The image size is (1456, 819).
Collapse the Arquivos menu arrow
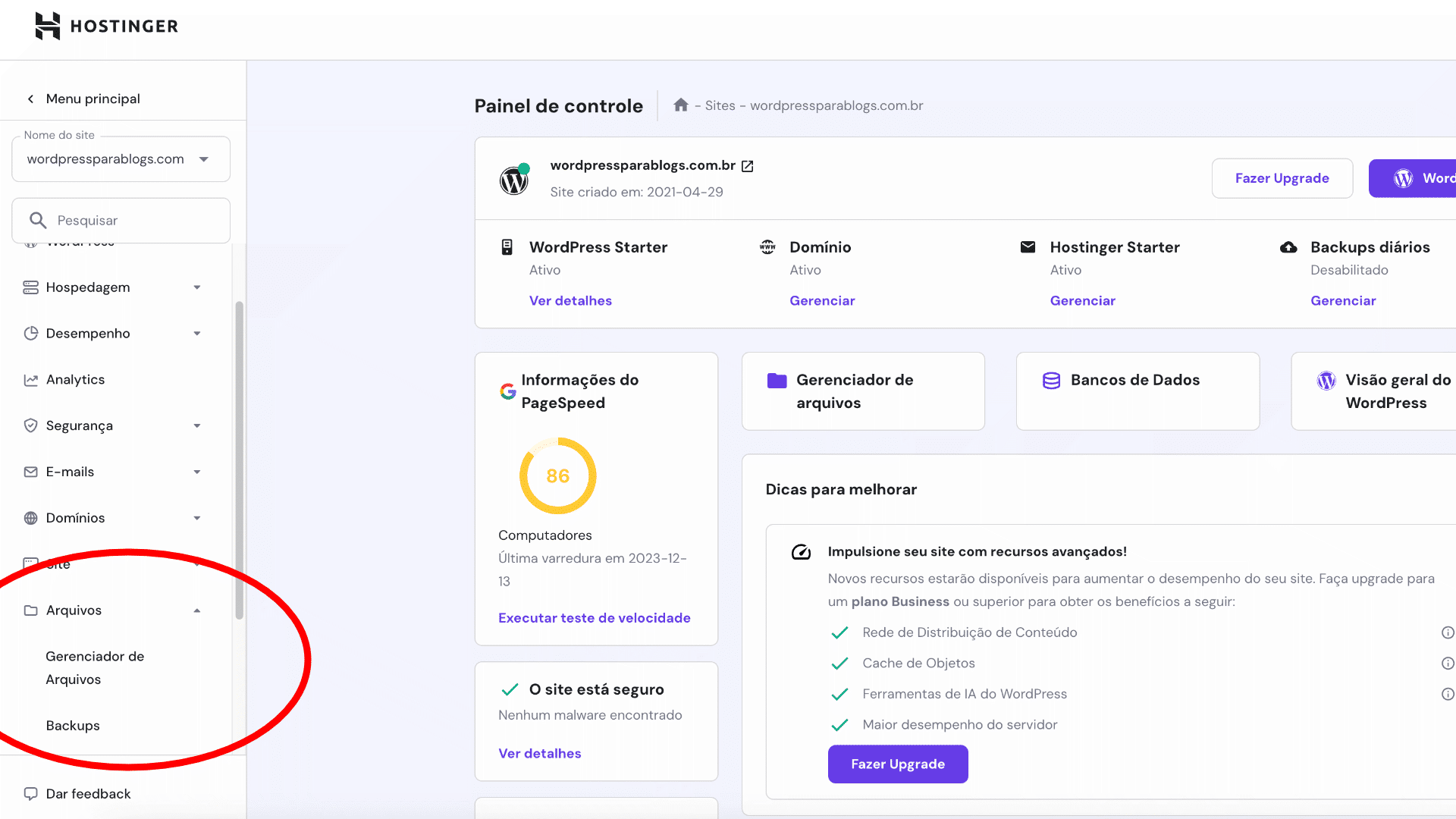pos(197,610)
